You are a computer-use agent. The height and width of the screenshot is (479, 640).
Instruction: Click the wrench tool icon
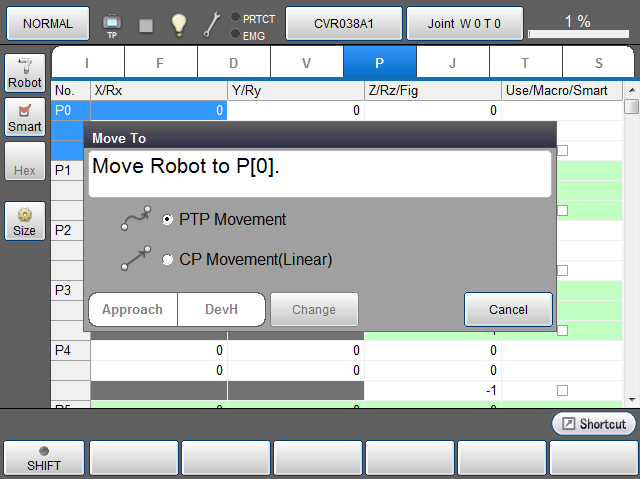click(x=211, y=23)
